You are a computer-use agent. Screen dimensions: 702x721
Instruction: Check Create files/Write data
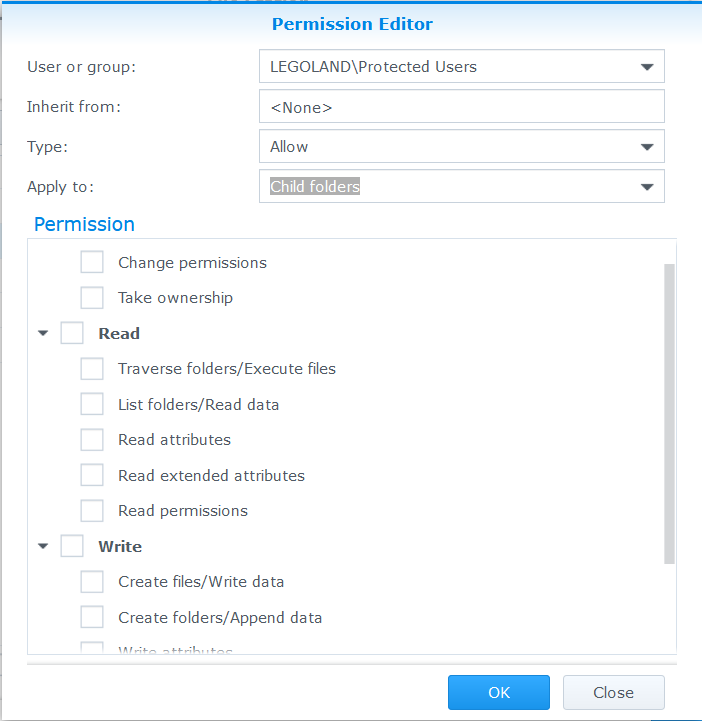point(91,582)
